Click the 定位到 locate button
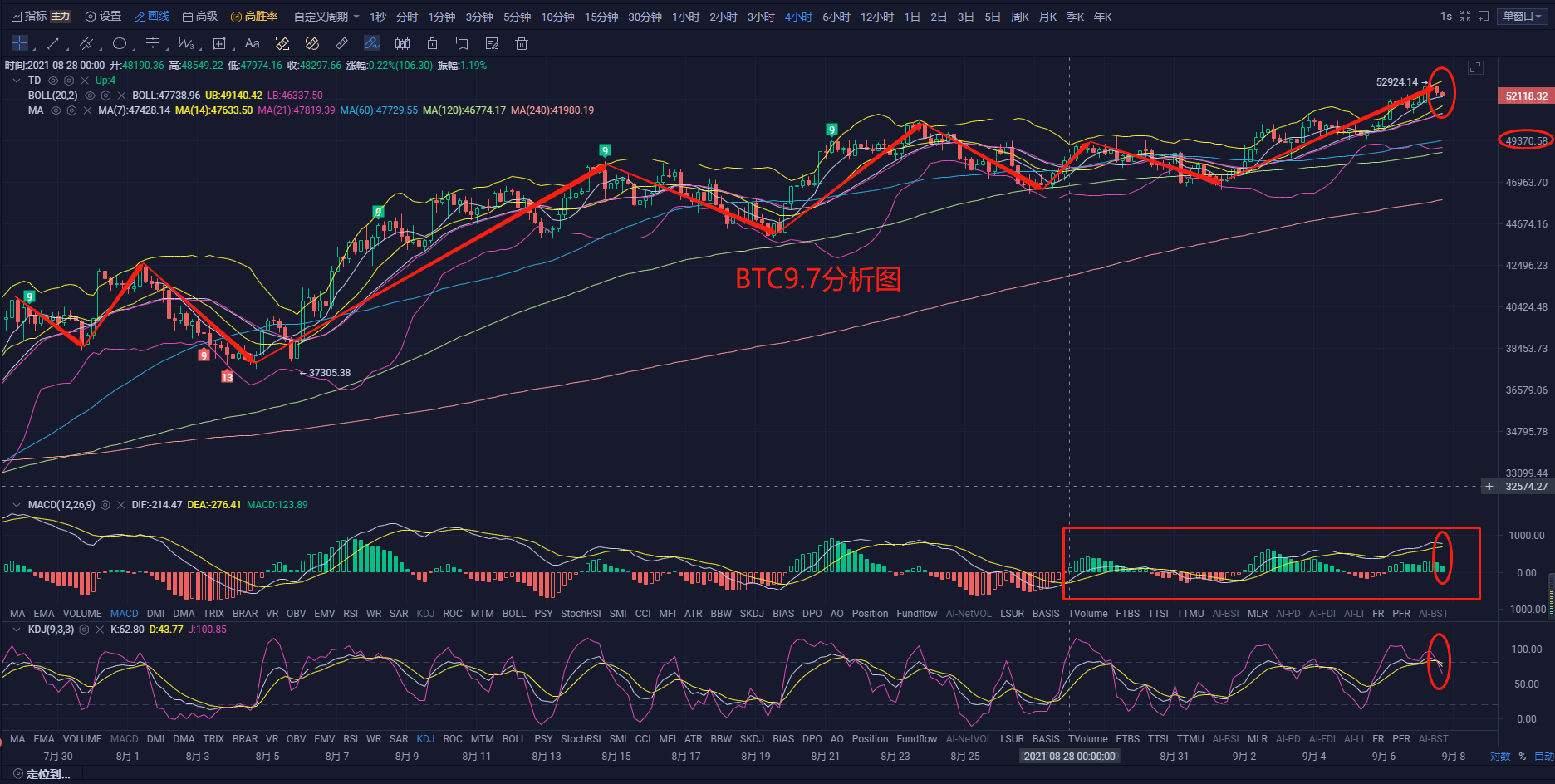Image resolution: width=1555 pixels, height=784 pixels. [x=42, y=774]
